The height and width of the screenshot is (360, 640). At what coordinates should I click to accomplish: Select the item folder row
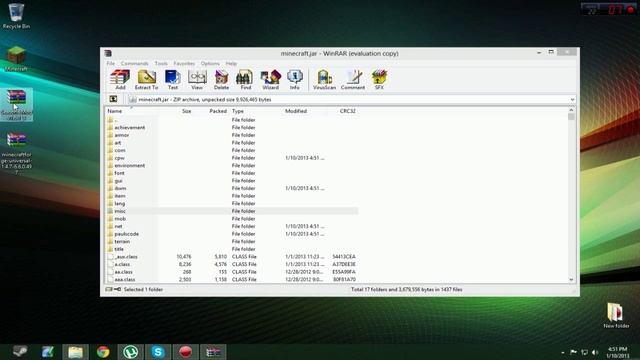[232, 196]
